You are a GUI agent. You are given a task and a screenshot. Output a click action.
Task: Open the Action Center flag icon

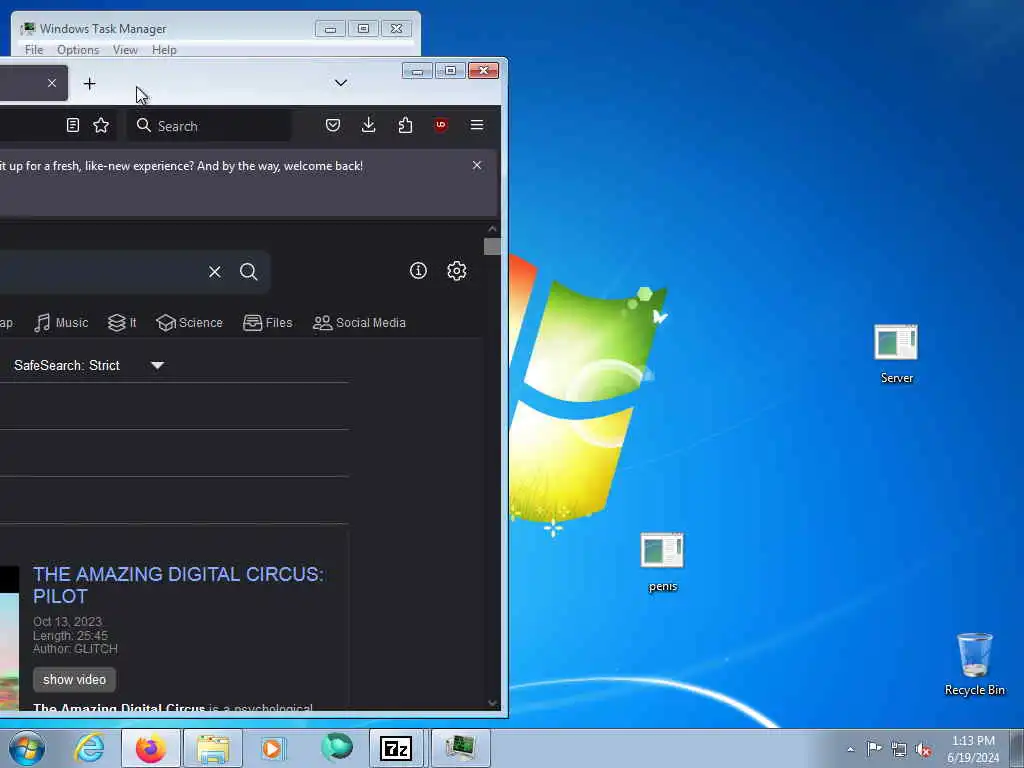874,748
